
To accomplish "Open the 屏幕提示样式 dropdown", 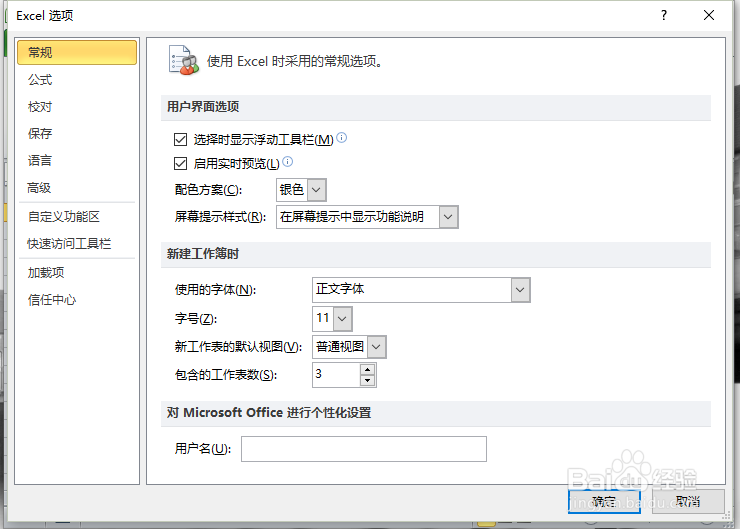I will coord(448,217).
